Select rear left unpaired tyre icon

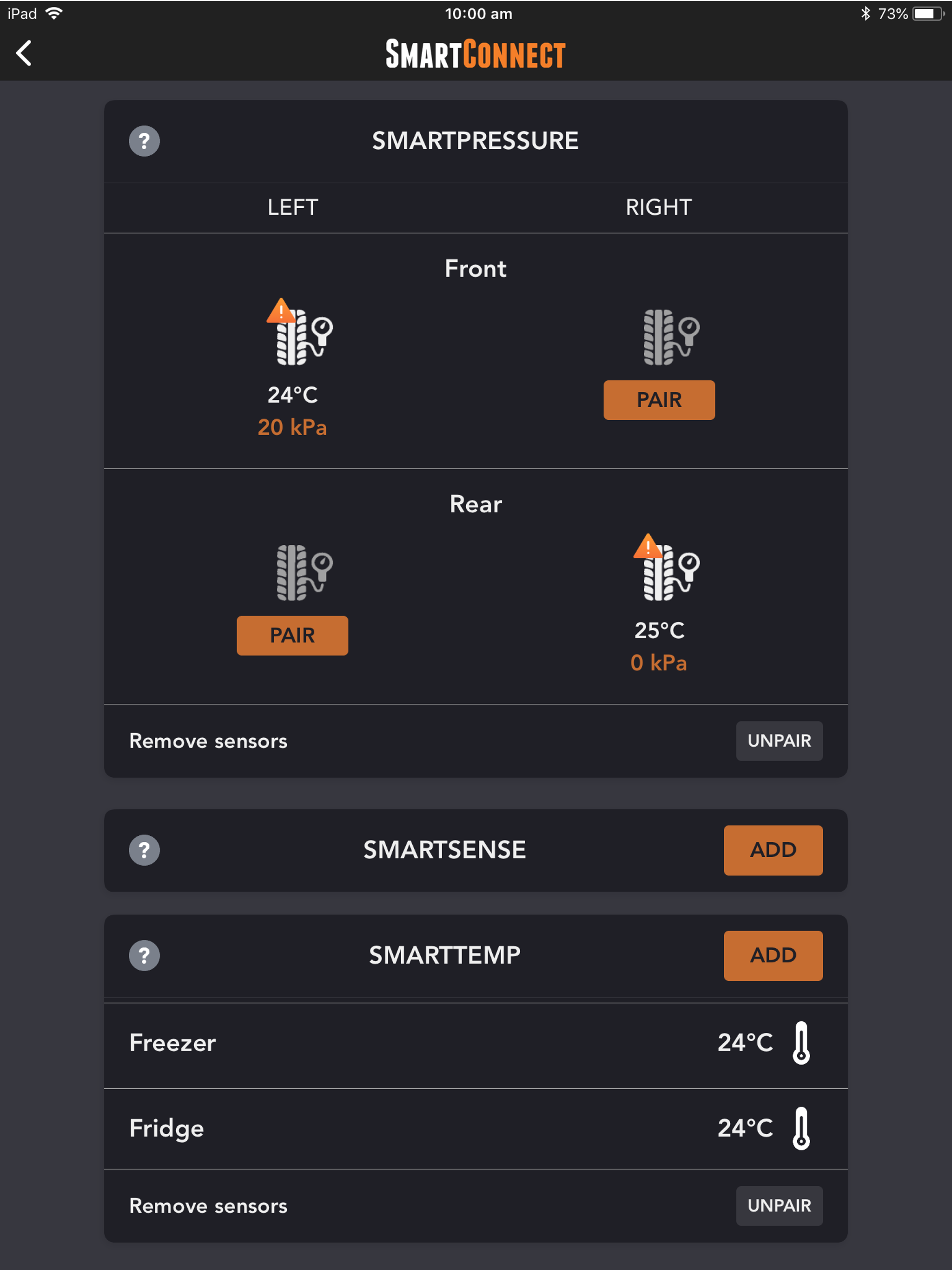pyautogui.click(x=304, y=573)
